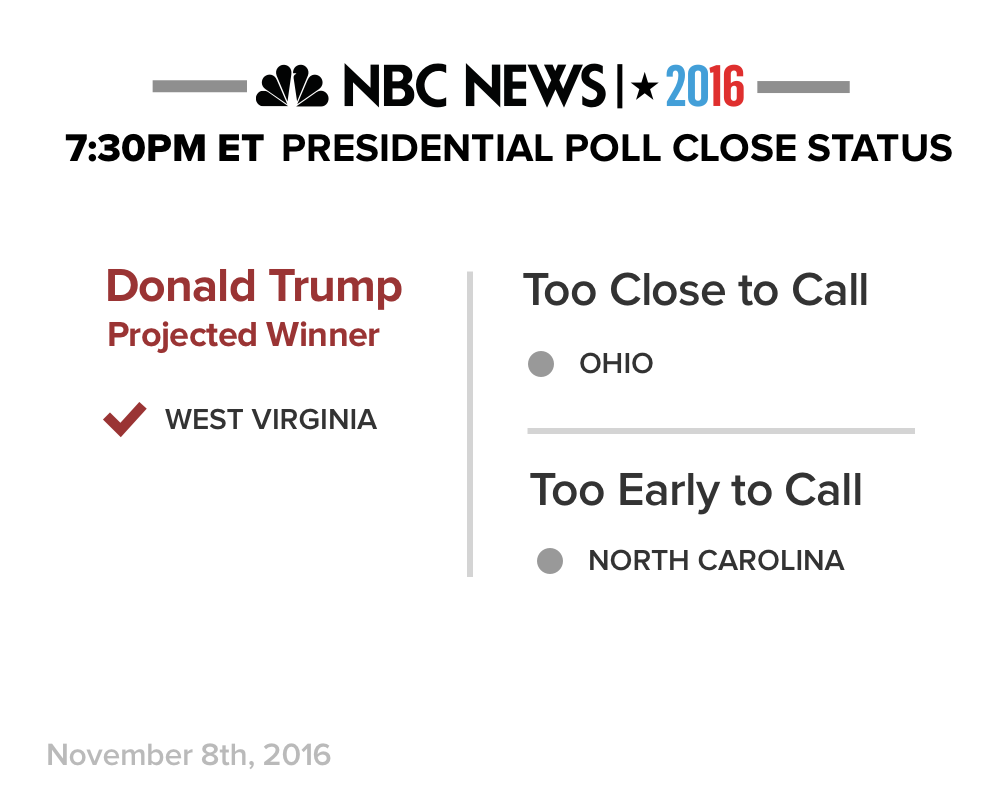Click the gray bar right of 2016
1000x800 pixels.
click(x=803, y=87)
